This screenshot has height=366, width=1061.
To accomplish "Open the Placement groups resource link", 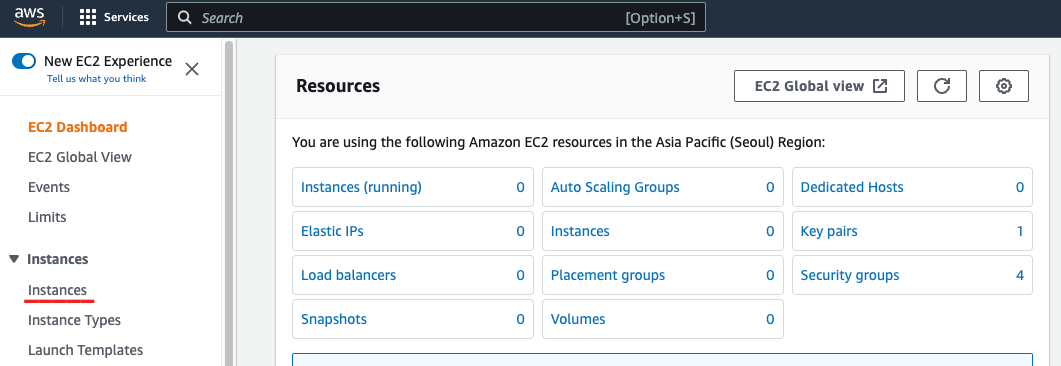I will coord(608,275).
